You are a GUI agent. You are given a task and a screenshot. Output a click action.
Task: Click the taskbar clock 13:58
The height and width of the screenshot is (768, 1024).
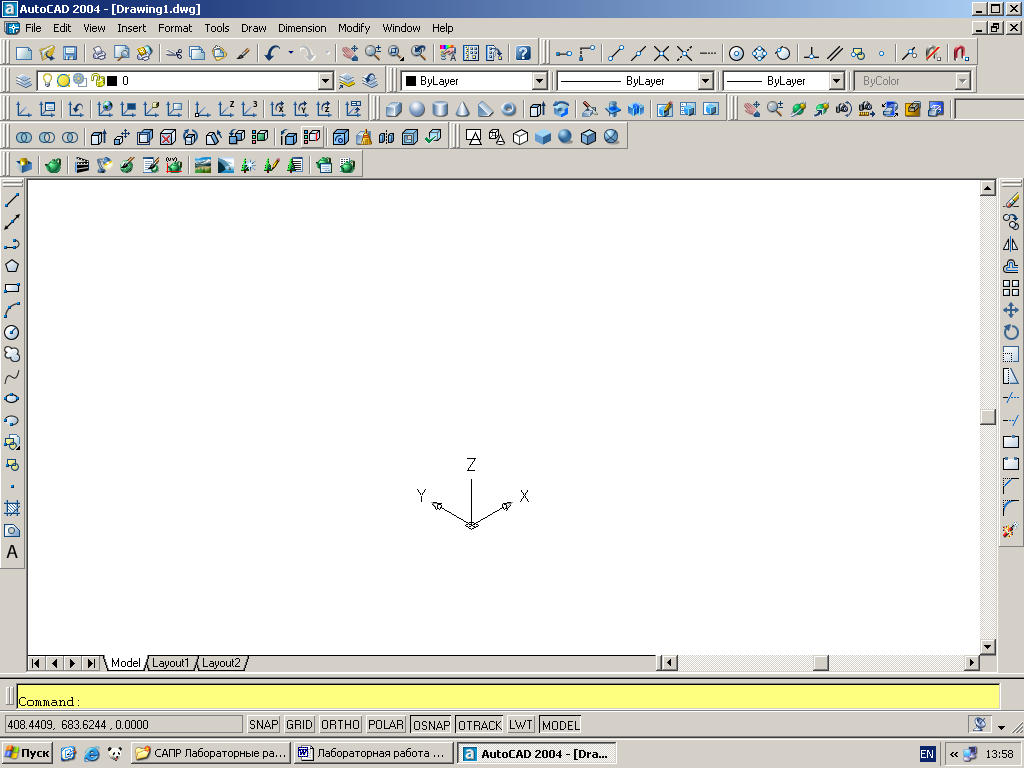pos(999,754)
